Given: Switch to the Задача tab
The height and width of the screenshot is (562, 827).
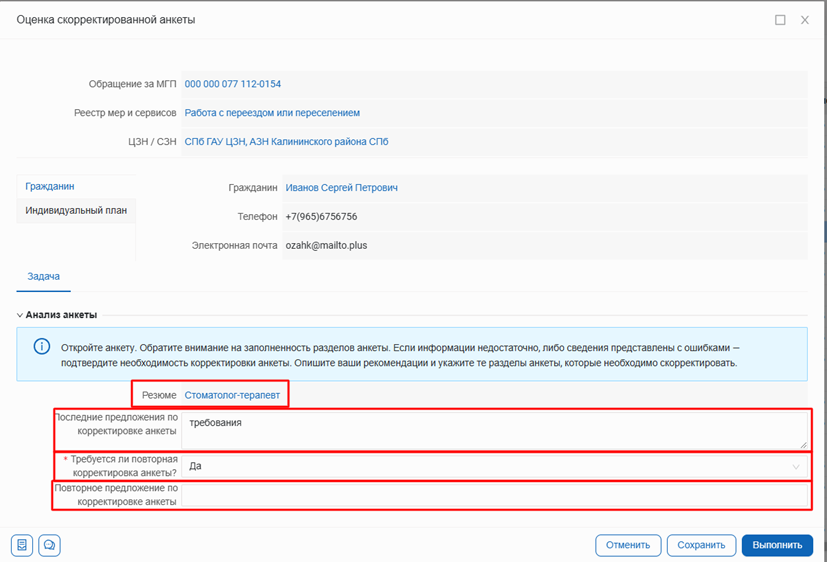Looking at the screenshot, I should pyautogui.click(x=43, y=276).
